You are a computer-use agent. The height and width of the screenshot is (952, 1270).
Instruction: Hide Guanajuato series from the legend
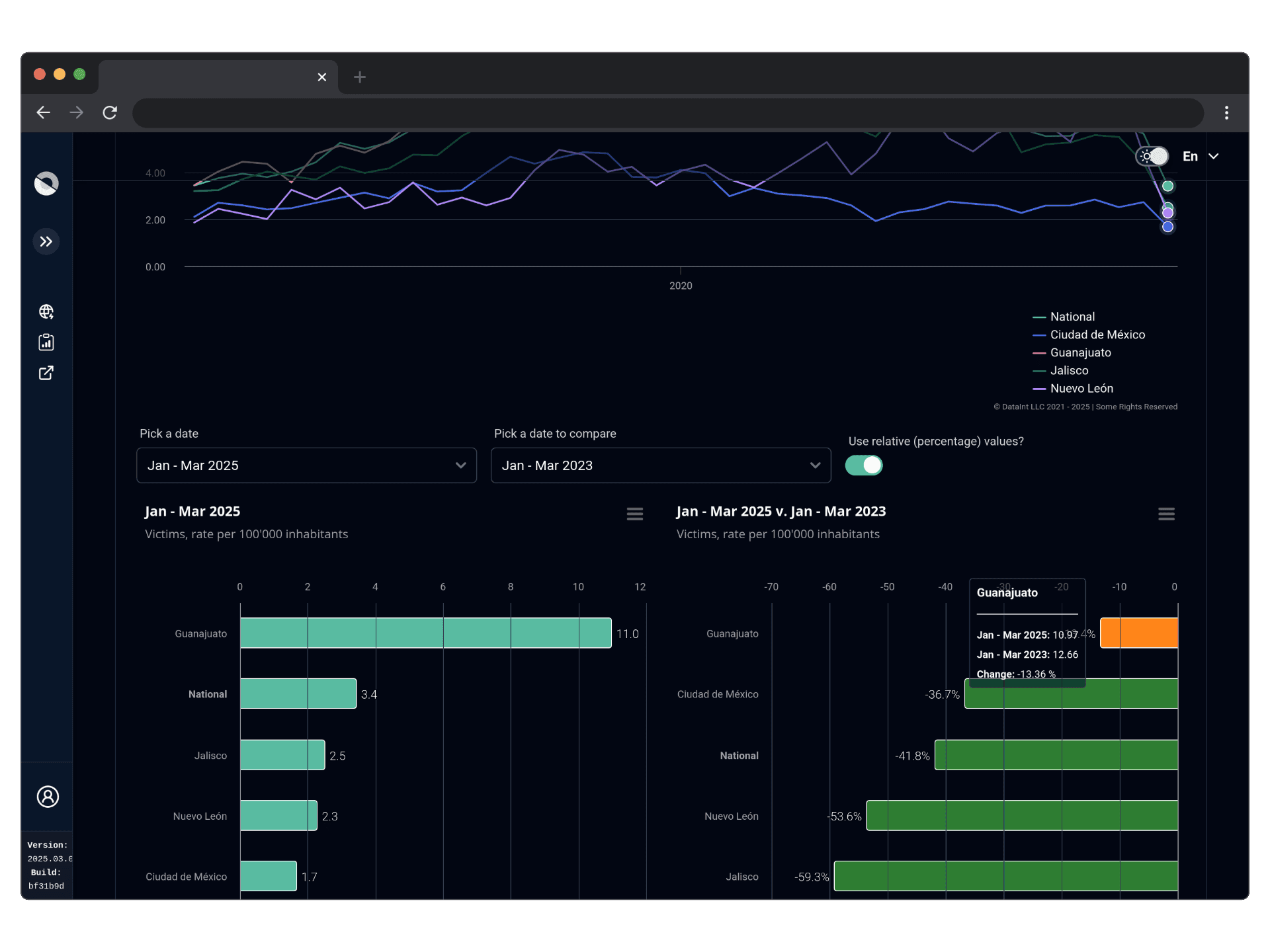[1079, 352]
